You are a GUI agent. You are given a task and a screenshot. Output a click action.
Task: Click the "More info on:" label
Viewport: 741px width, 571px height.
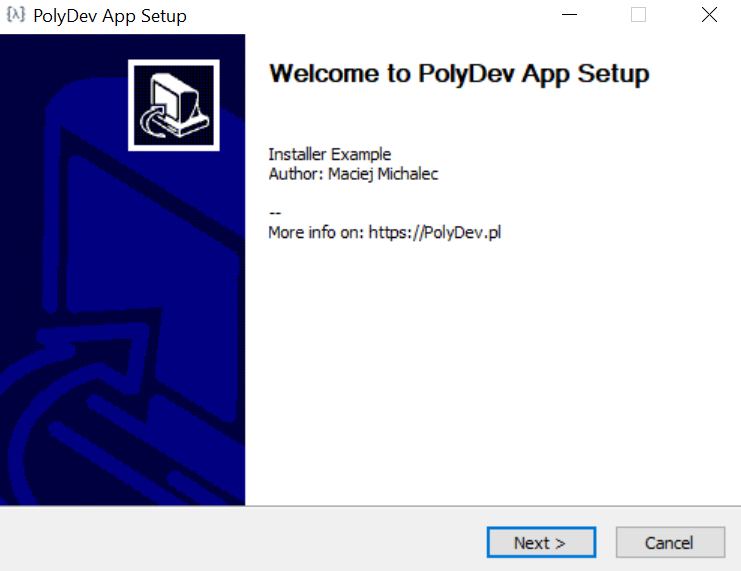[x=316, y=232]
